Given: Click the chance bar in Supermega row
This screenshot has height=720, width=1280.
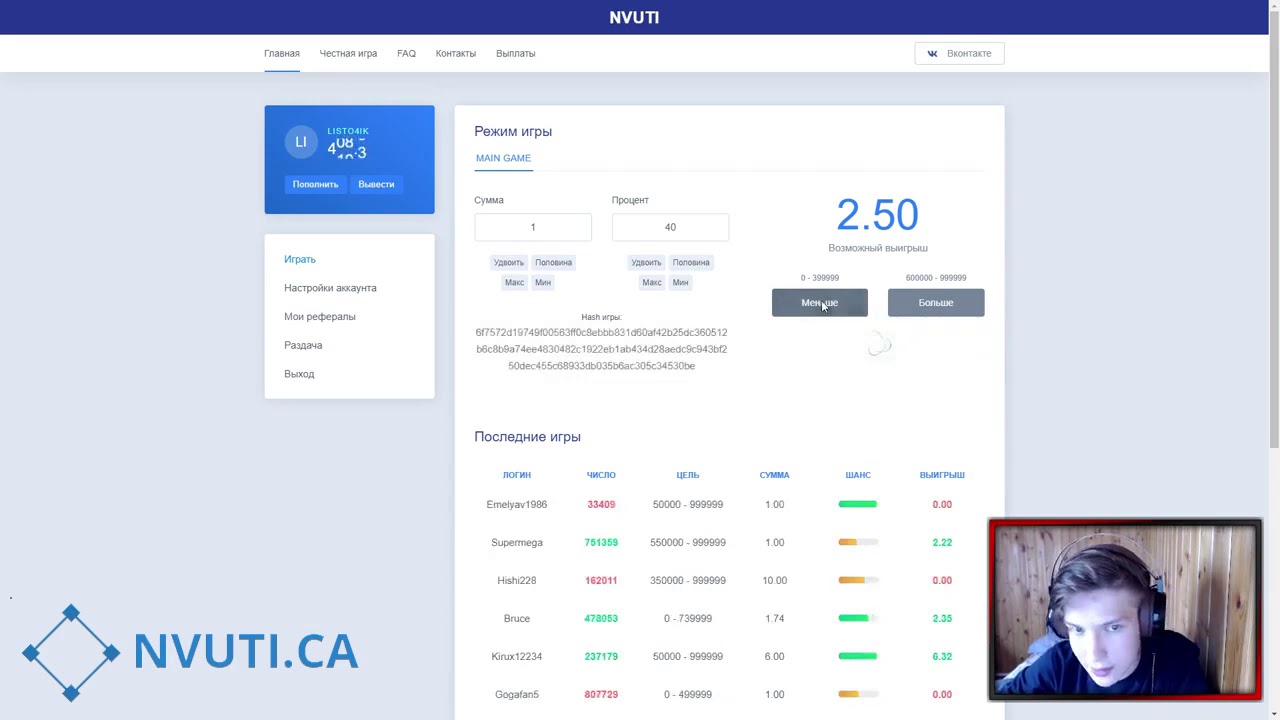Looking at the screenshot, I should tap(858, 543).
